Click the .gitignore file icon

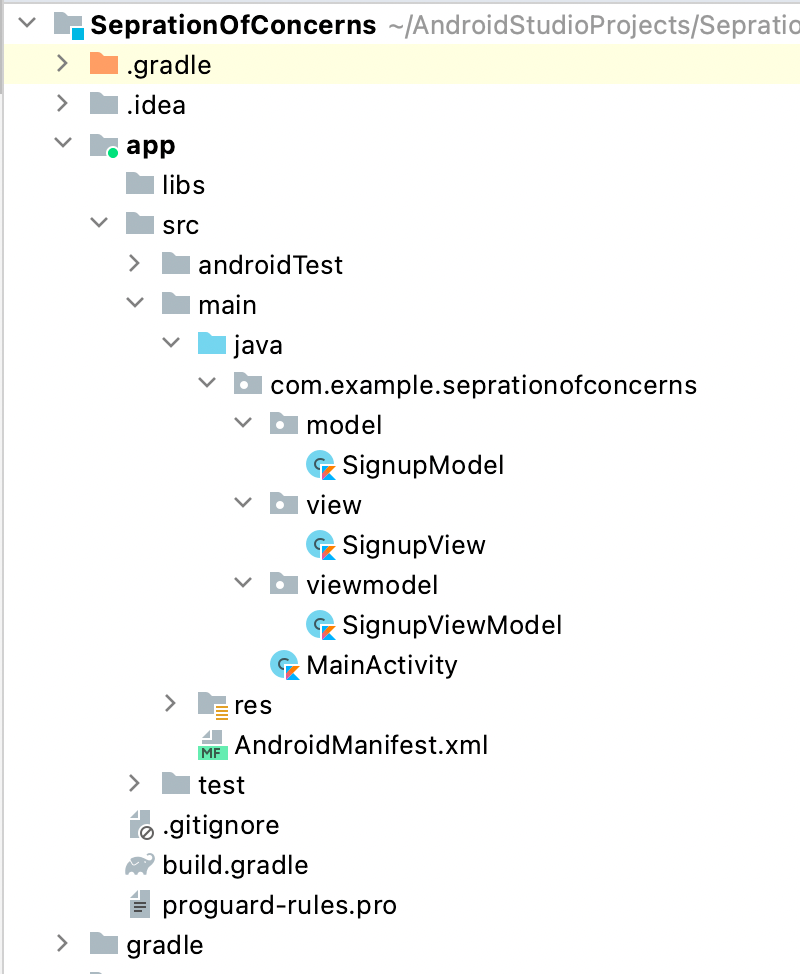[x=140, y=825]
